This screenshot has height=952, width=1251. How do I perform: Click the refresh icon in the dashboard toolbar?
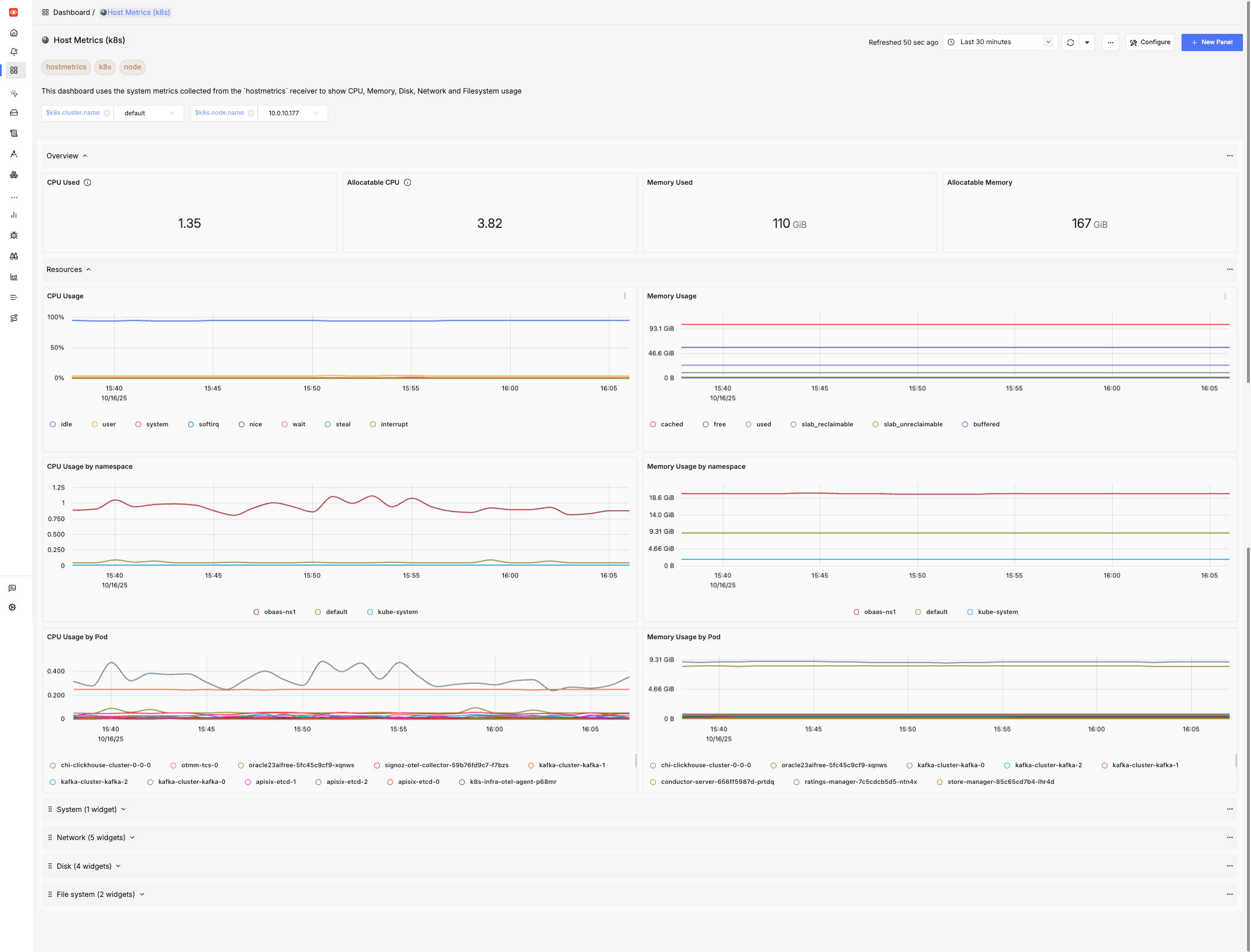pos(1070,42)
